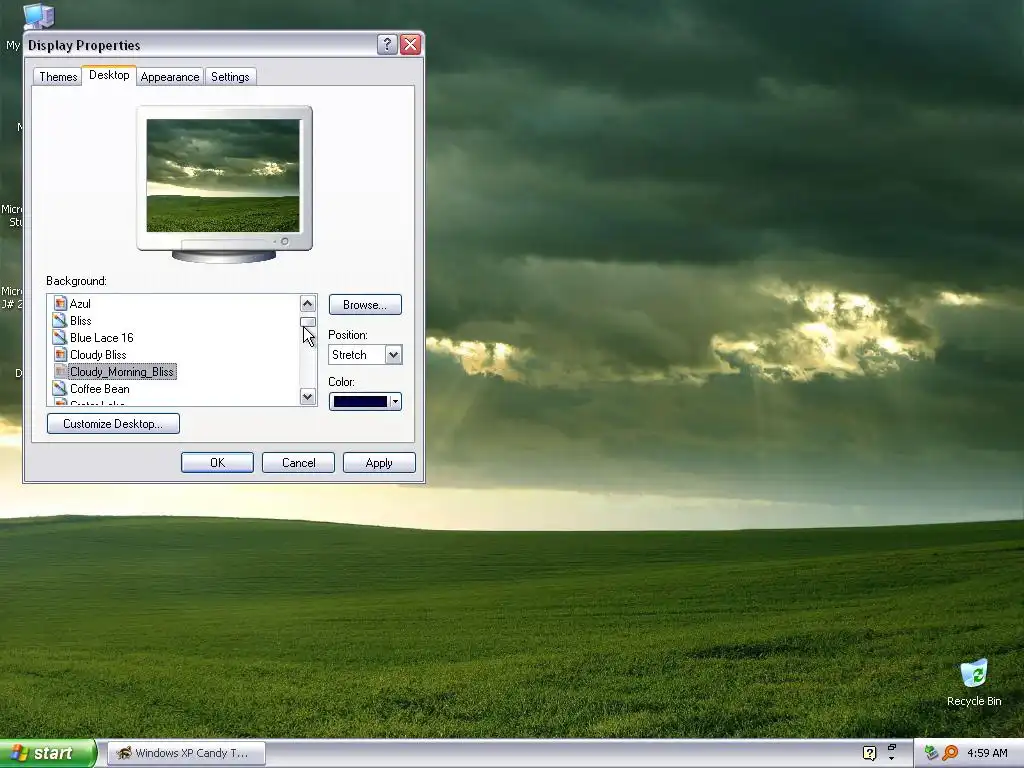Click the monitor wallpaper preview image

pos(223,176)
